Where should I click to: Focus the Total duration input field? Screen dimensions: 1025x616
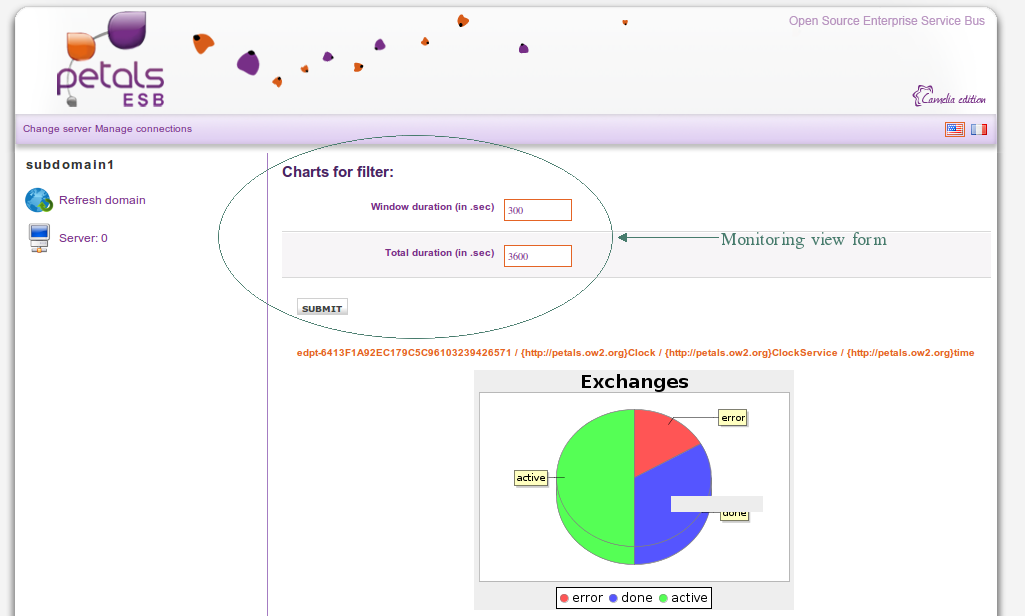pyautogui.click(x=537, y=256)
